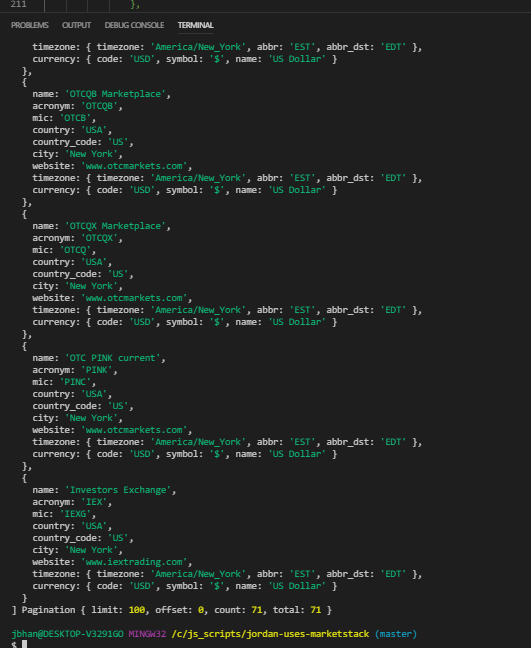Click the 'OTCQX Marketplace' name value

pos(115,226)
